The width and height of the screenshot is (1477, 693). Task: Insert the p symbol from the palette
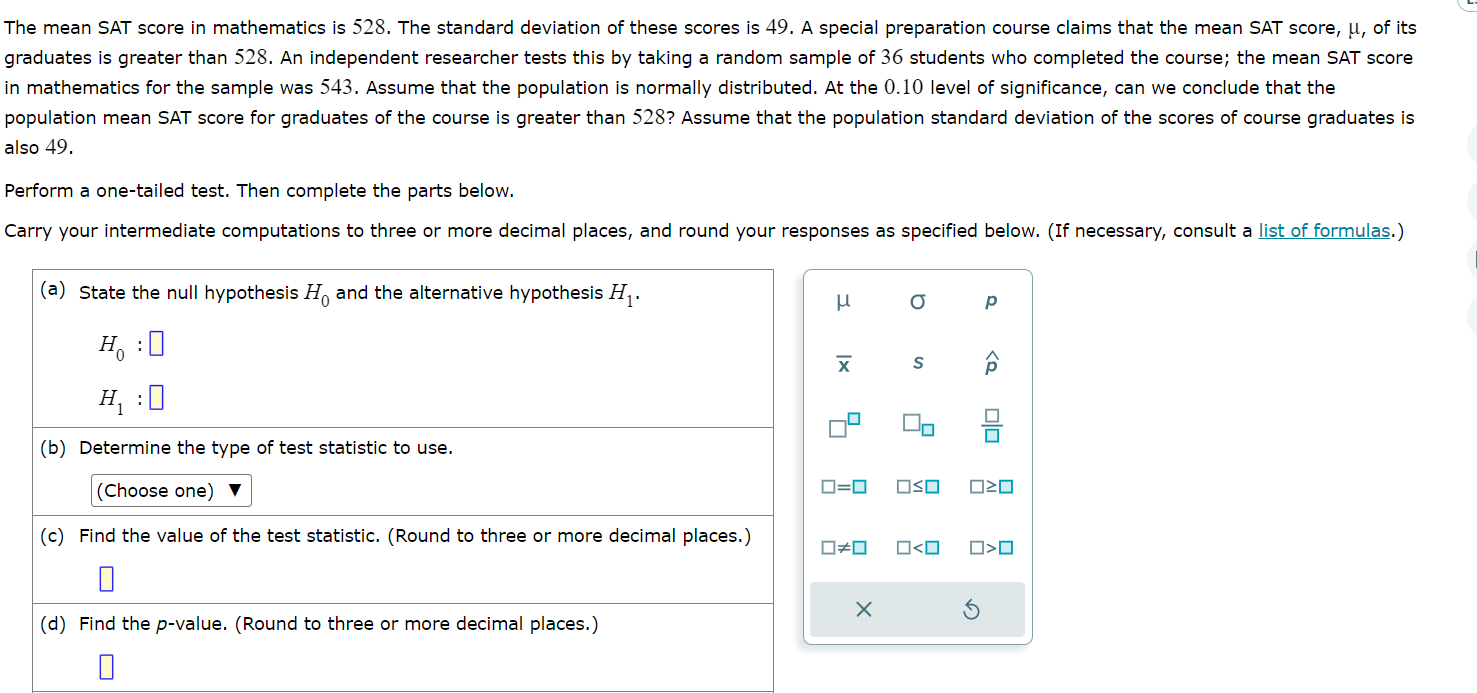[989, 301]
